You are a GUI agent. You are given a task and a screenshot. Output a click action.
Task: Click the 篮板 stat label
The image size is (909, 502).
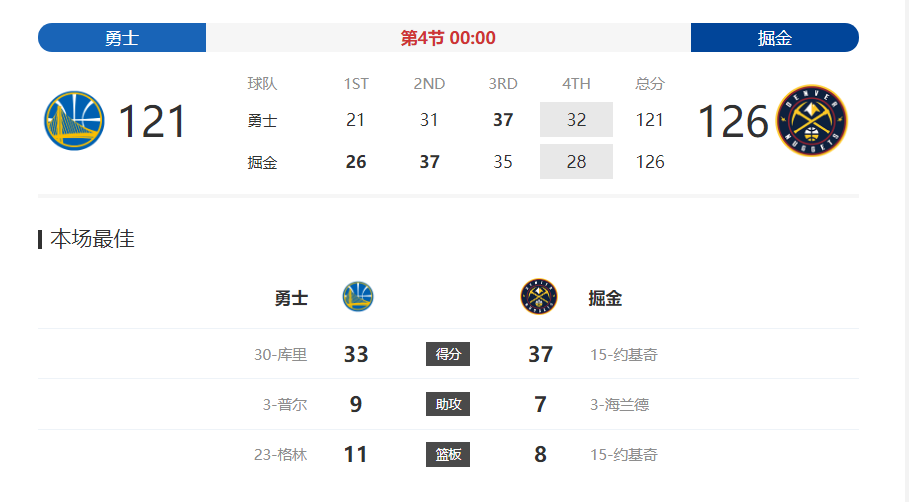tap(448, 454)
